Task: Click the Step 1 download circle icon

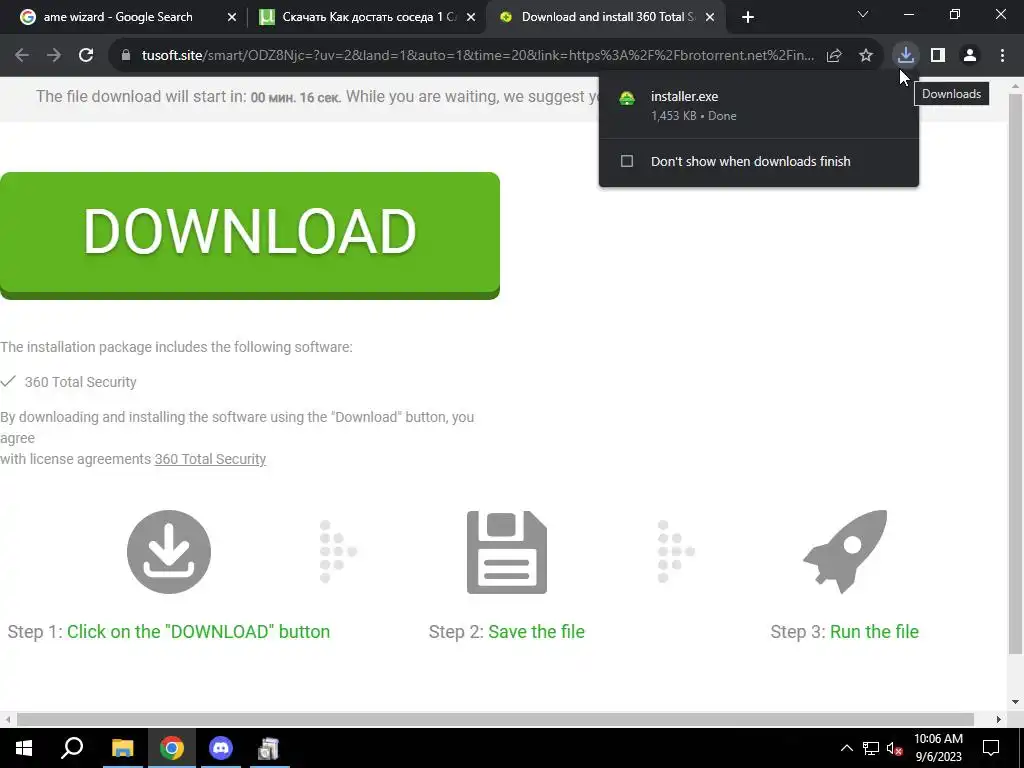Action: click(168, 552)
